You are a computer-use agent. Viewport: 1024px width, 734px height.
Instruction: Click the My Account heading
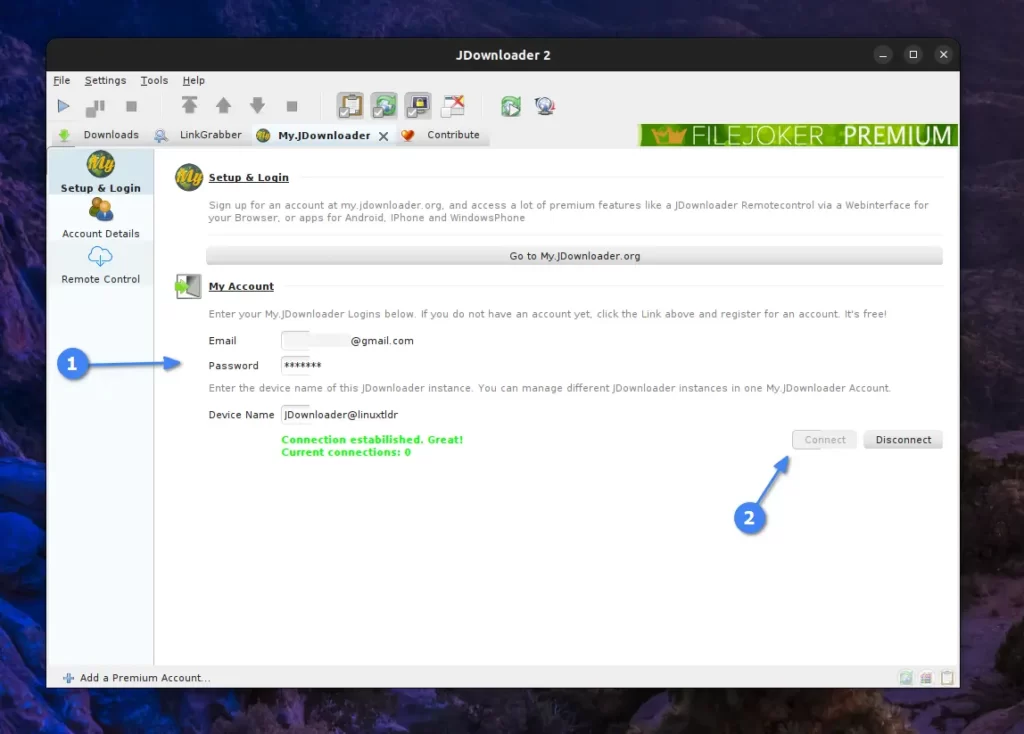click(x=241, y=286)
